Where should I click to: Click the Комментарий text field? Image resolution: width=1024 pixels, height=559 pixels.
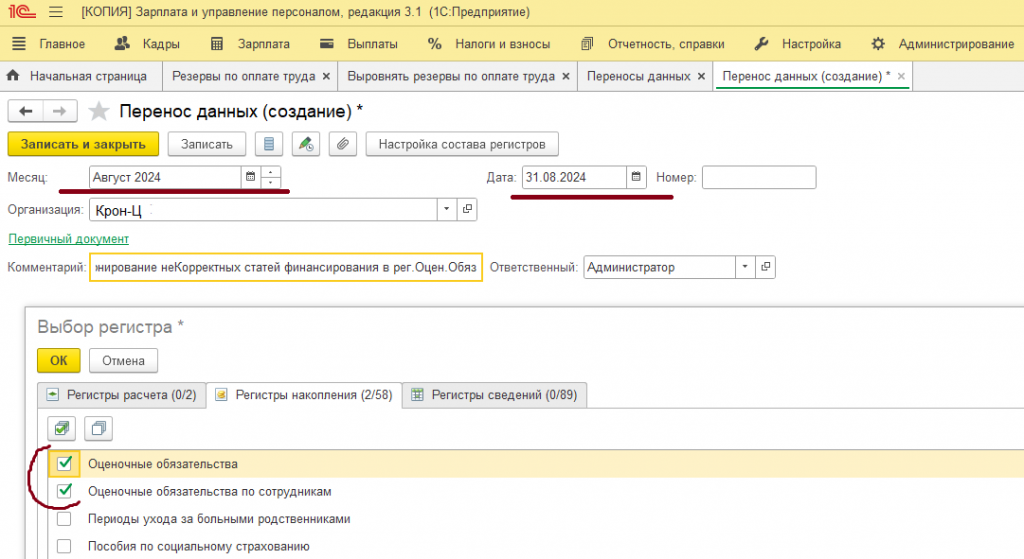point(286,267)
